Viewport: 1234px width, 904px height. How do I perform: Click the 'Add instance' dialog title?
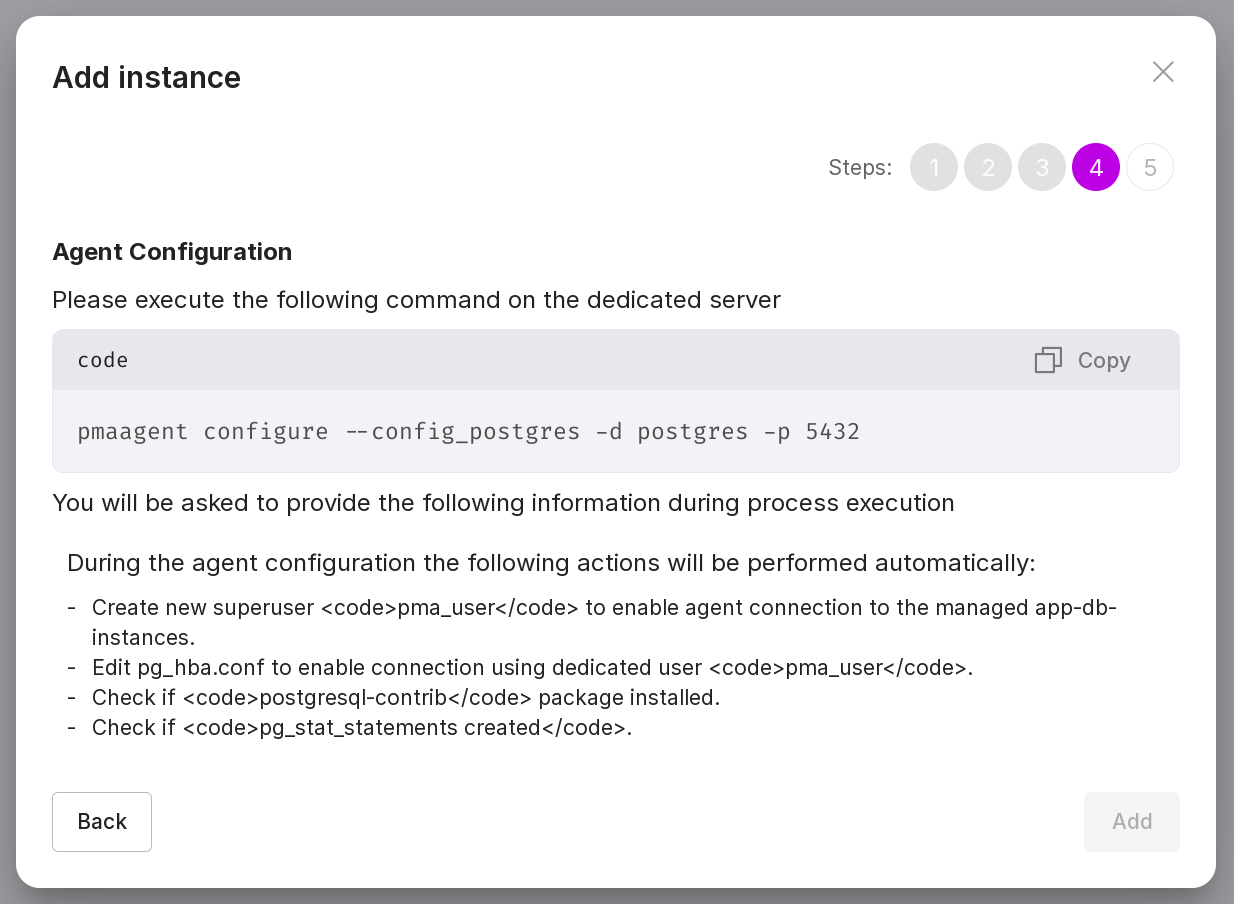[146, 78]
